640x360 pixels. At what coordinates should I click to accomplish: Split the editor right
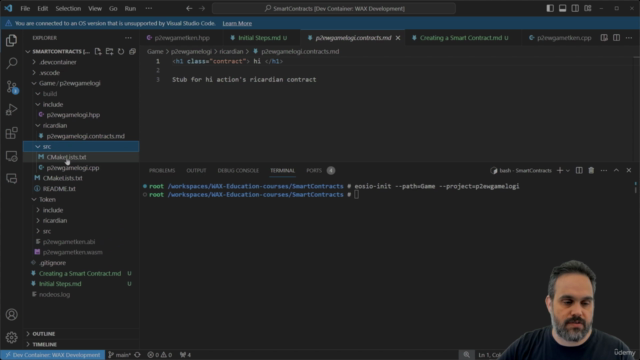[x=616, y=38]
